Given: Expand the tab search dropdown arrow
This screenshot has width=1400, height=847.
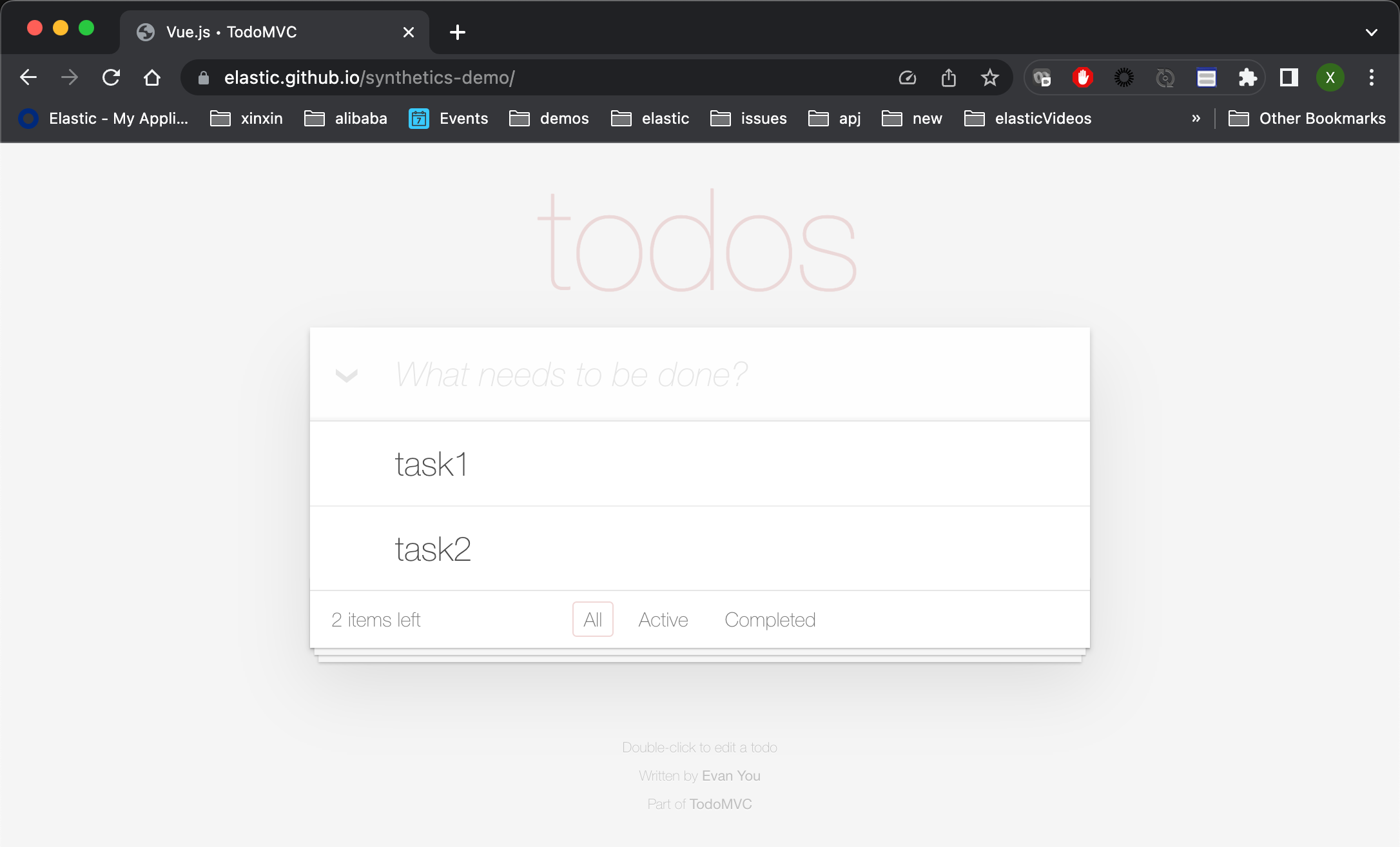Looking at the screenshot, I should (x=1371, y=32).
